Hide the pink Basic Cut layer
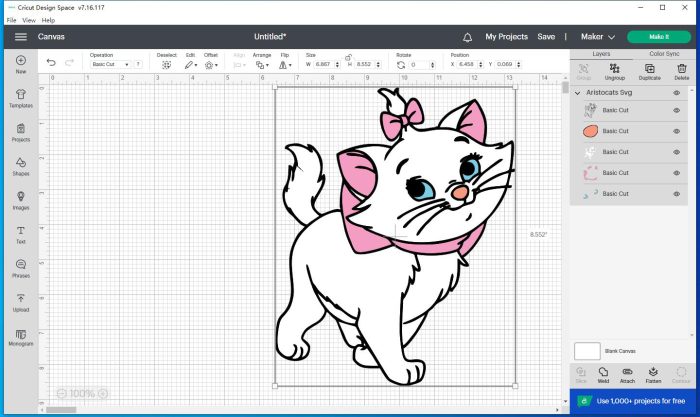The height and width of the screenshot is (417, 700). [x=677, y=173]
